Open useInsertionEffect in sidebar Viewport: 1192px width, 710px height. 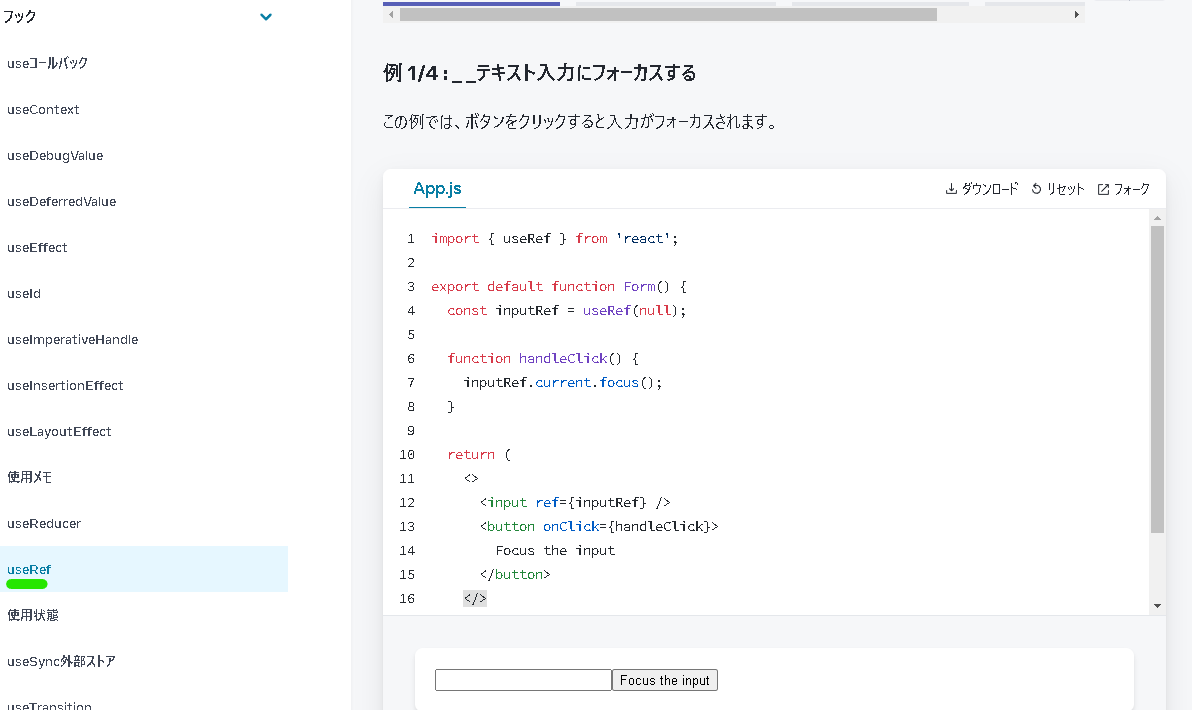click(65, 385)
